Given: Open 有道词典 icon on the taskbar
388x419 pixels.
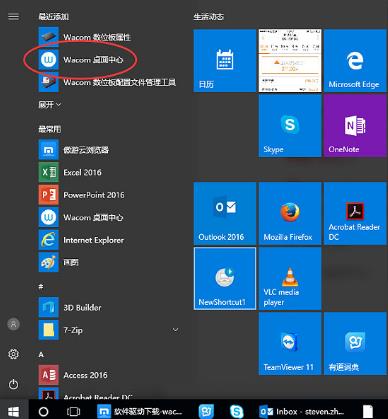Looking at the screenshot, I should tap(207, 411).
